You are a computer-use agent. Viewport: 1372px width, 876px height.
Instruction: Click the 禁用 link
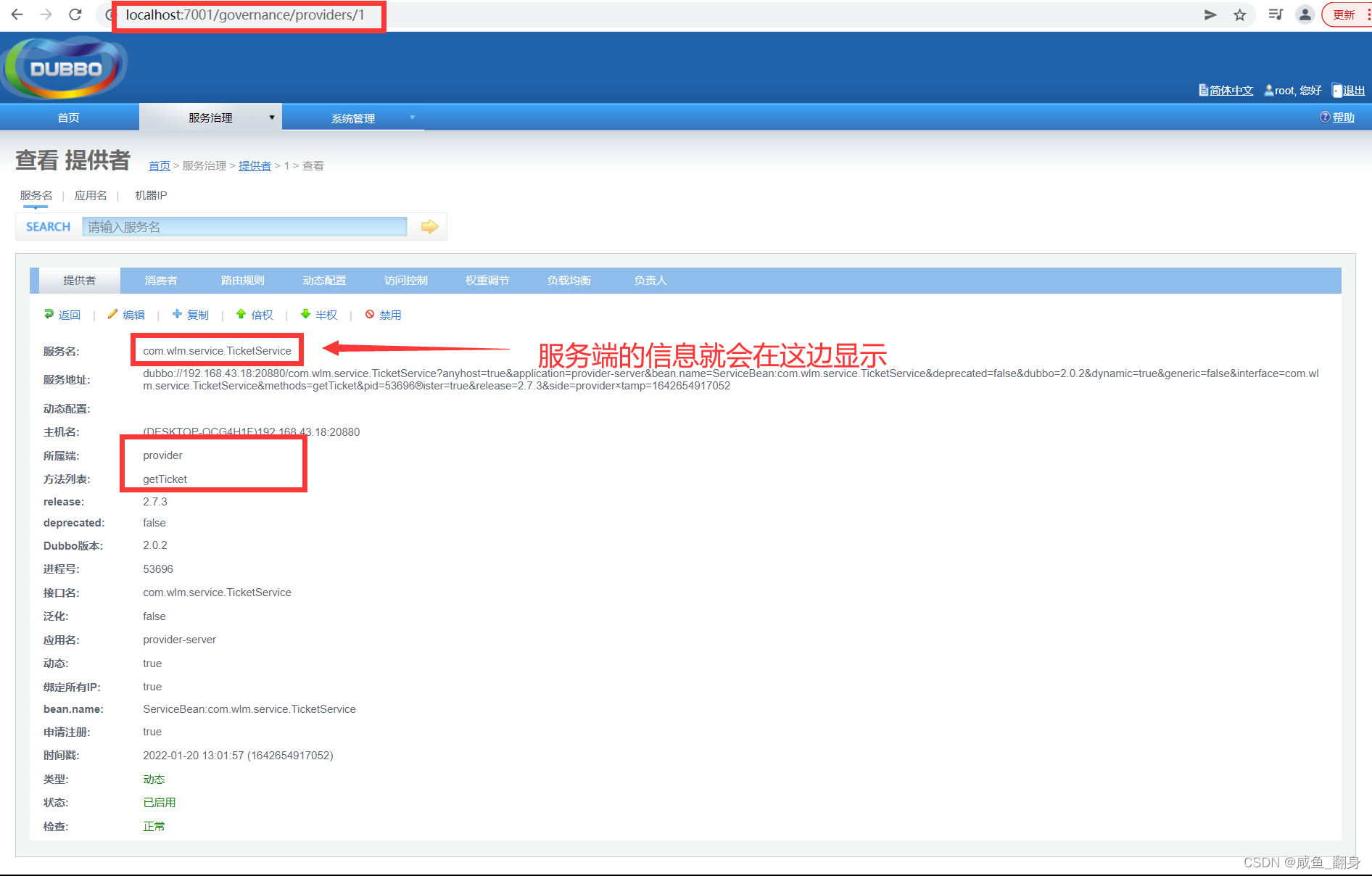[390, 315]
